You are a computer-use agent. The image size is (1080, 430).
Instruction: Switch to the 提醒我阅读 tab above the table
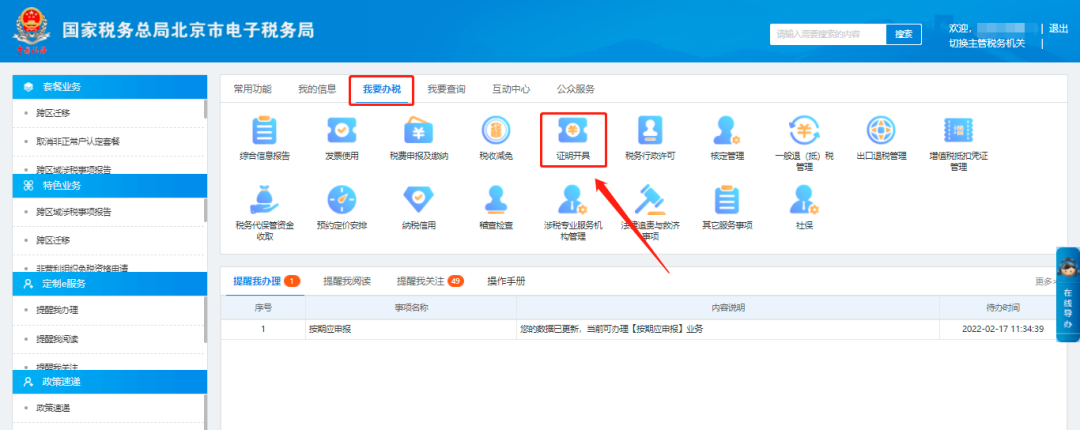(x=347, y=281)
